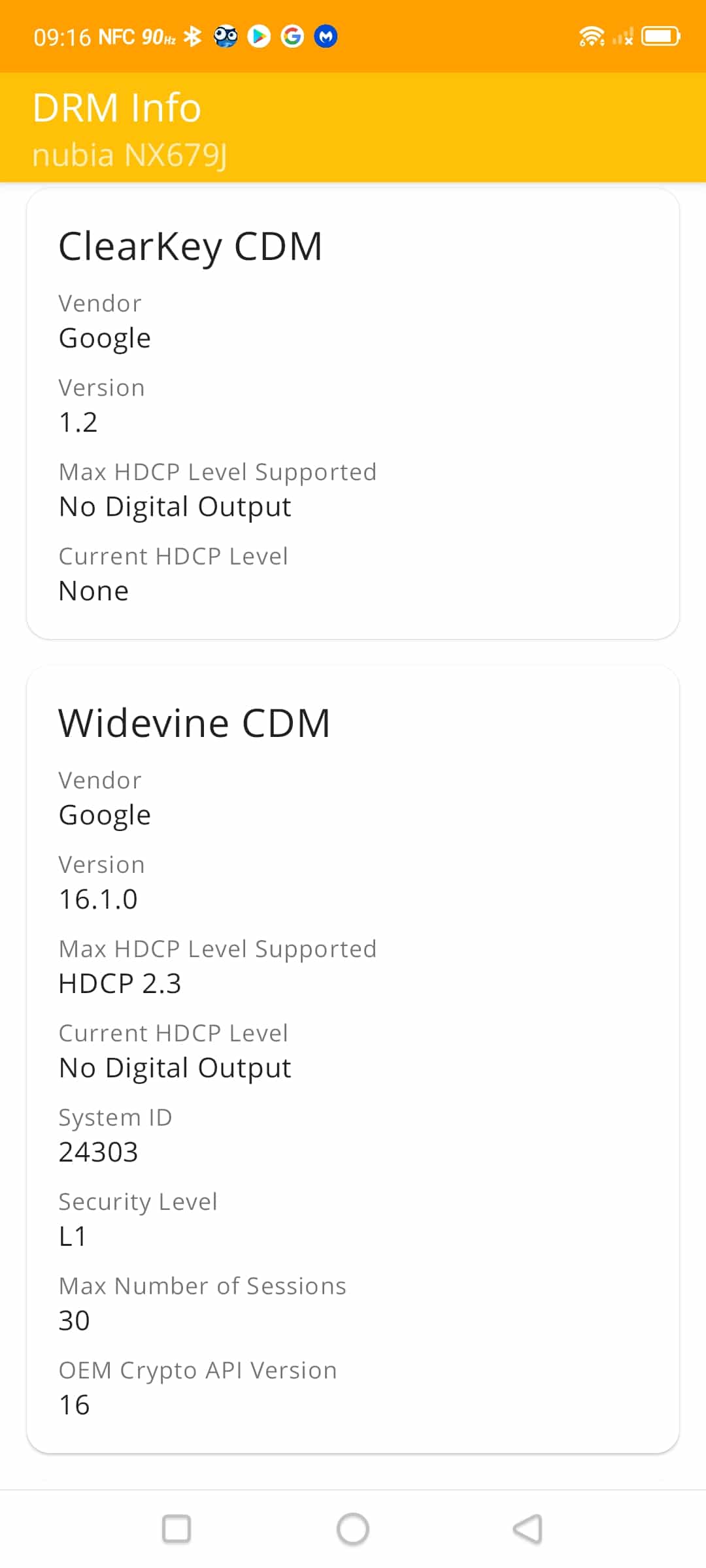
Task: Tap the blue Malwarebytes notification icon
Action: point(326,37)
